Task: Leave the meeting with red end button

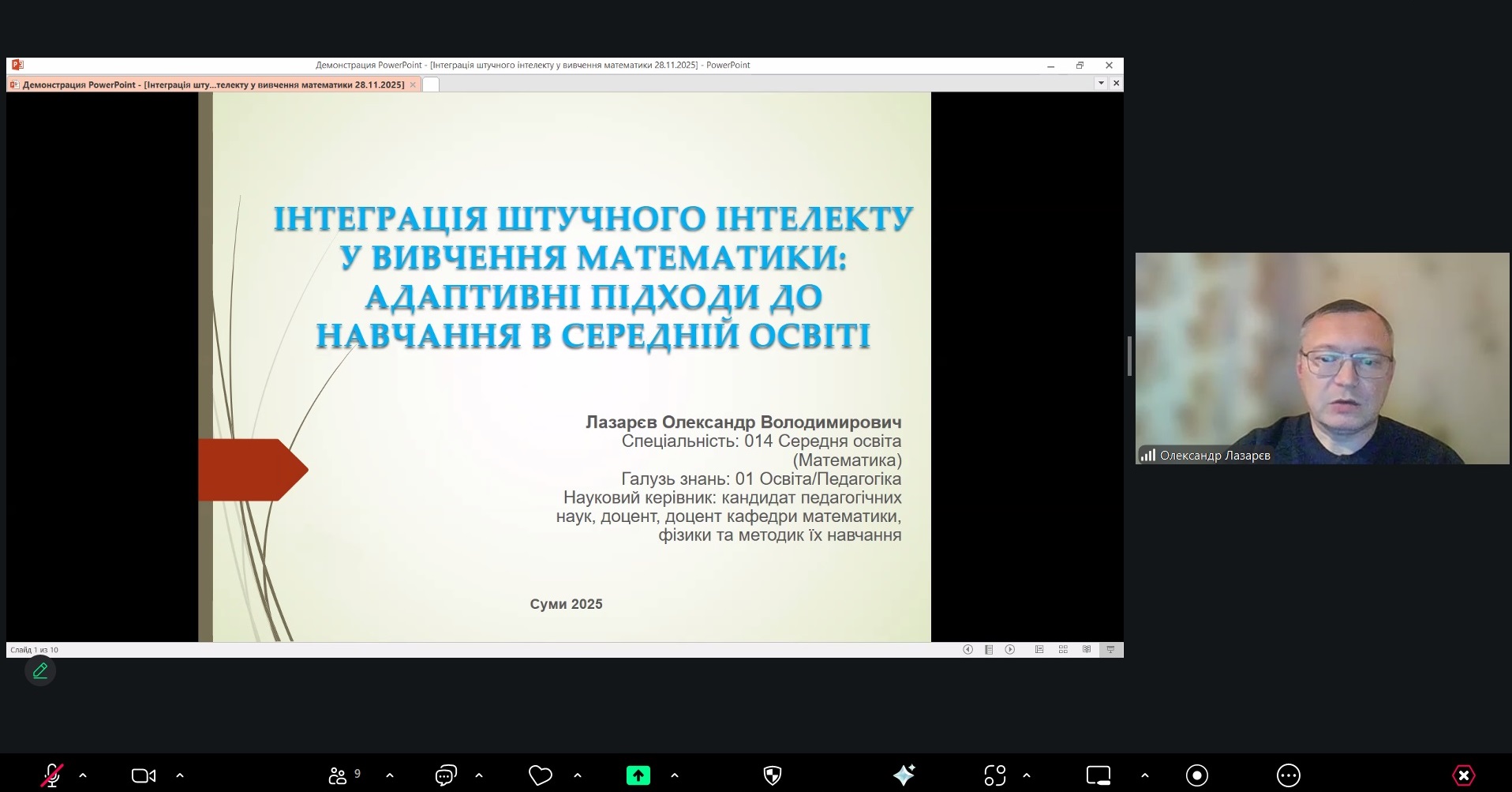Action: [x=1464, y=775]
